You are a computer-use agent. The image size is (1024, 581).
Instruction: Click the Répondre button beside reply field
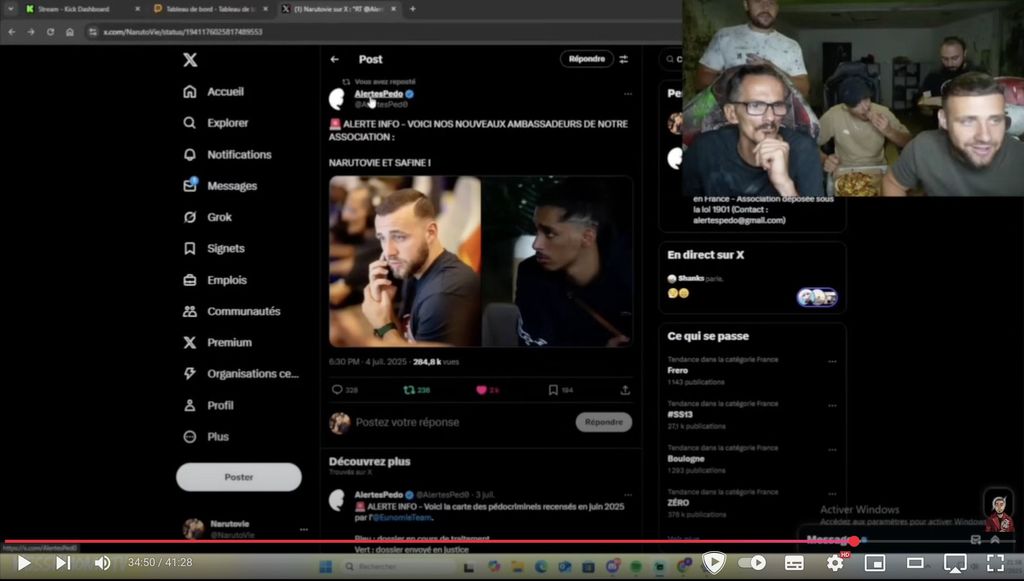coord(604,422)
